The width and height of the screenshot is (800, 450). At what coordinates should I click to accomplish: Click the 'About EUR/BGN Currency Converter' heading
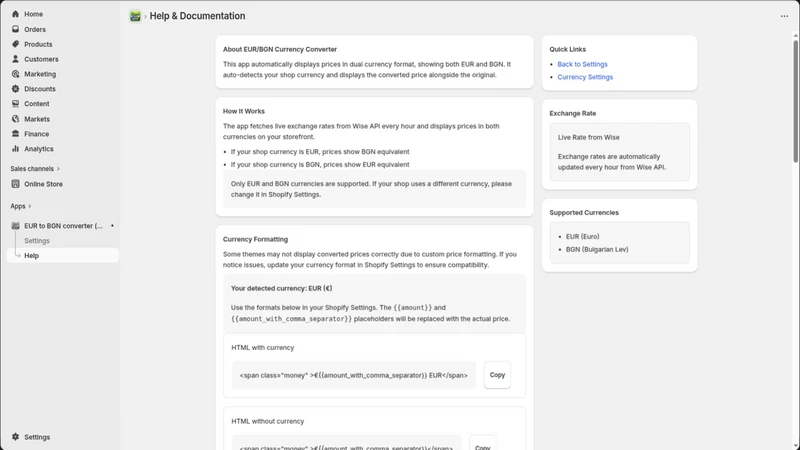280,49
